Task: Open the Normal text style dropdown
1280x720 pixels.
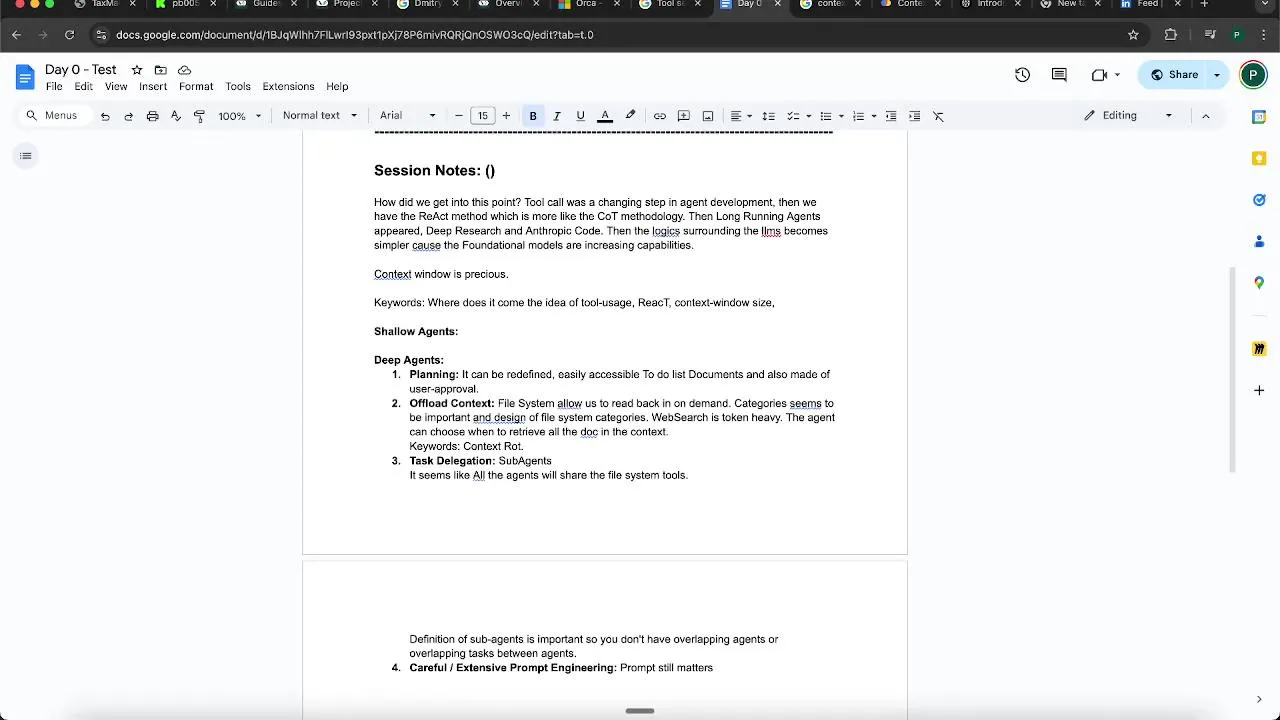Action: pyautogui.click(x=320, y=116)
